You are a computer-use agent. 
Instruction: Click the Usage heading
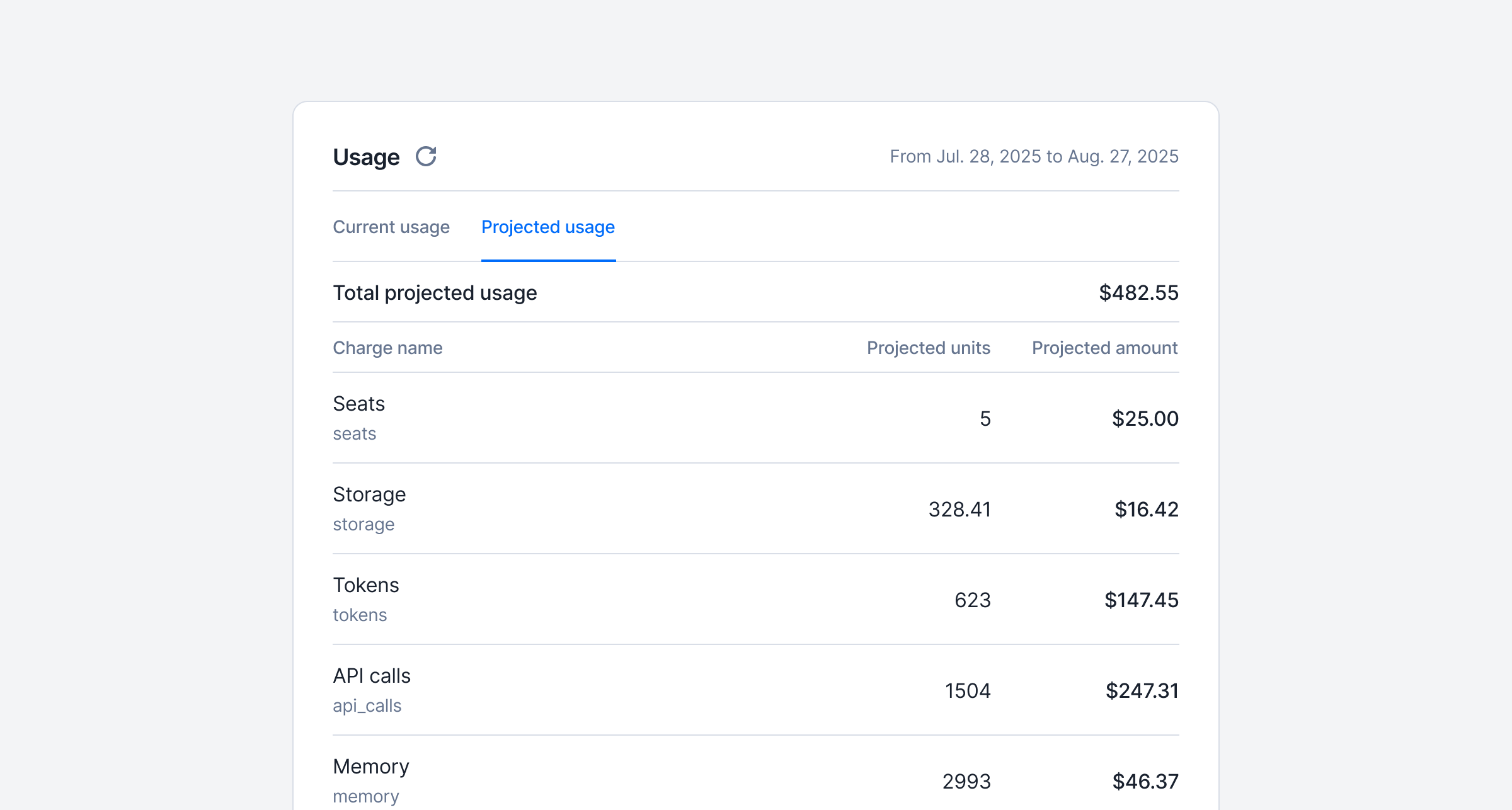366,157
